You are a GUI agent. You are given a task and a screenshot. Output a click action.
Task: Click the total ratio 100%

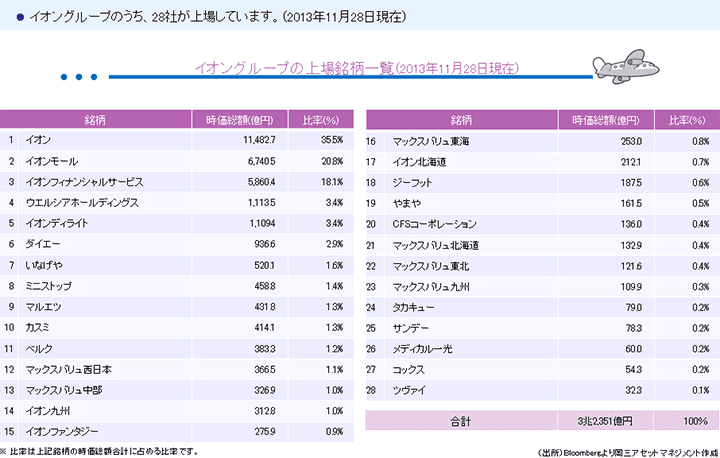point(695,421)
